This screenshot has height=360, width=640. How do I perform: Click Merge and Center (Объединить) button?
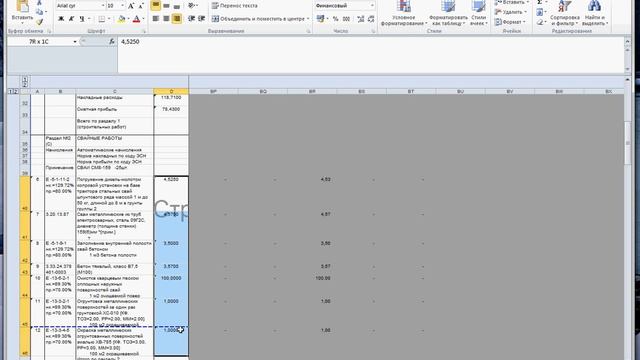[x=258, y=19]
